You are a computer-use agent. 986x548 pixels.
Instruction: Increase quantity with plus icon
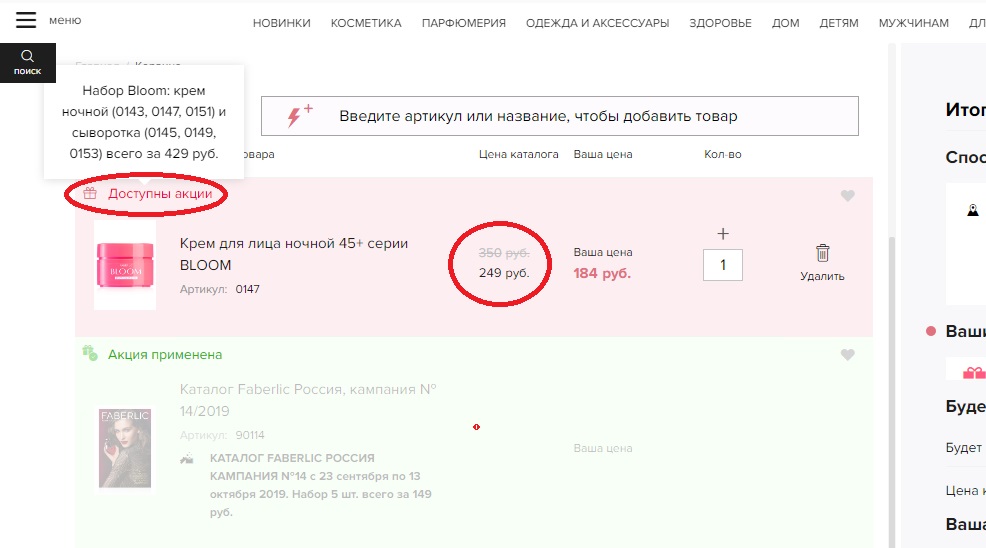click(723, 234)
